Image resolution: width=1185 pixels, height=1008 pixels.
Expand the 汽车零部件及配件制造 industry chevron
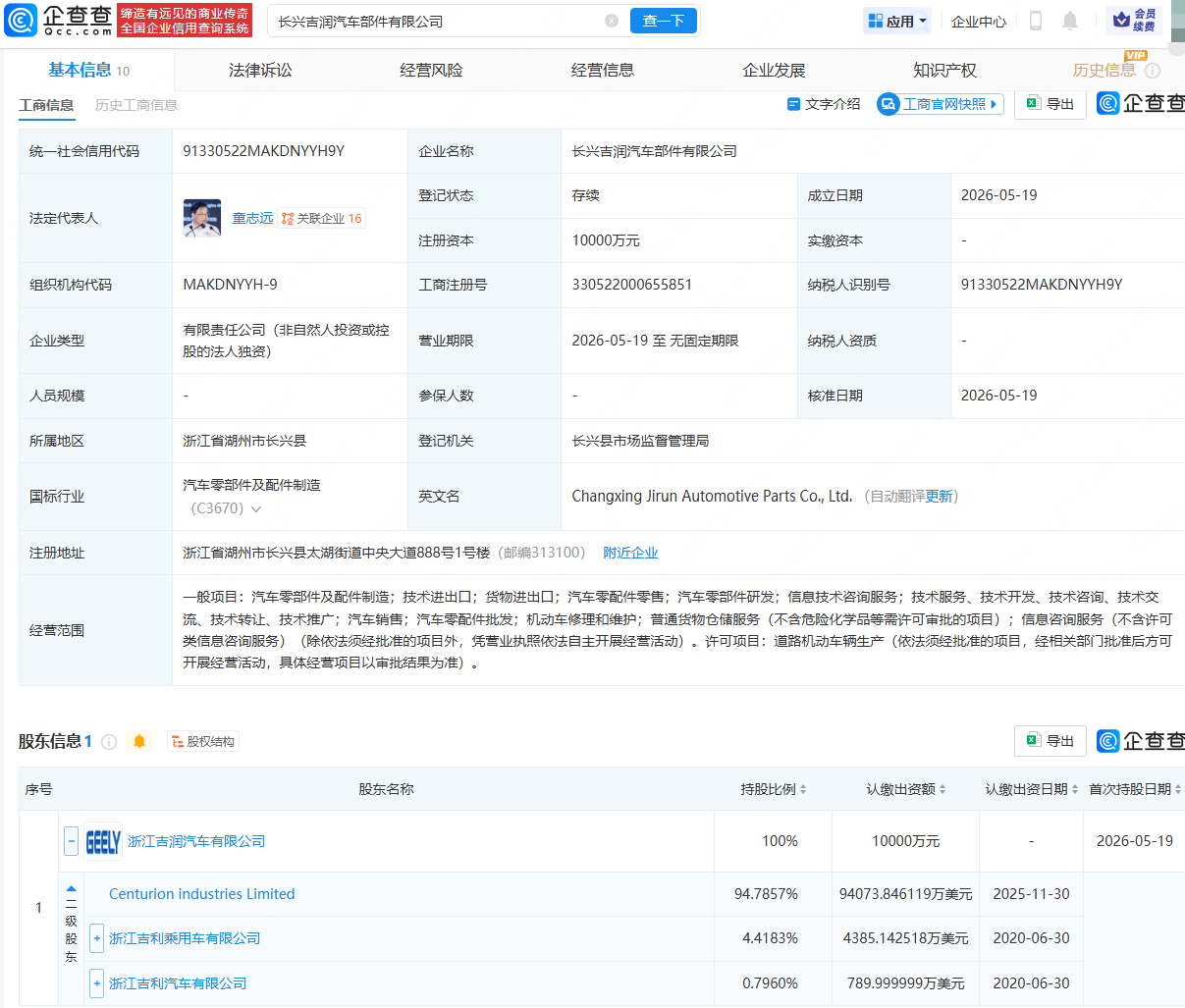click(256, 509)
